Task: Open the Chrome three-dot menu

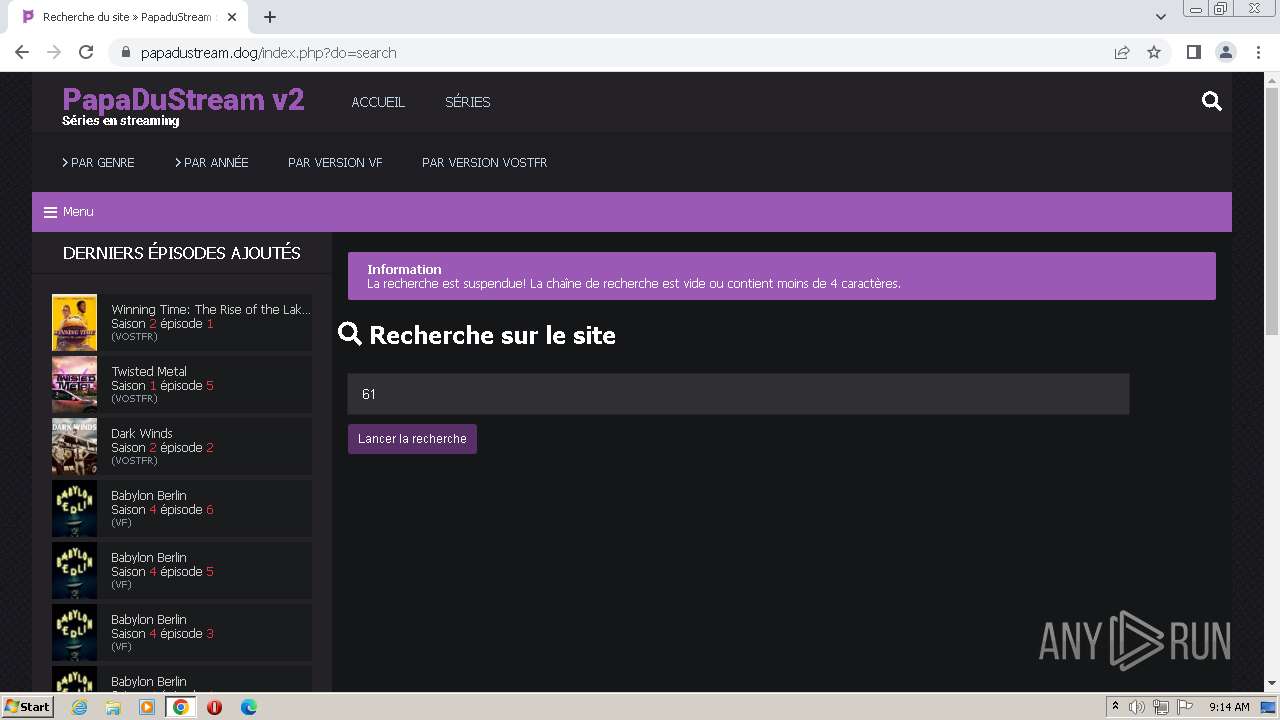Action: [1258, 52]
